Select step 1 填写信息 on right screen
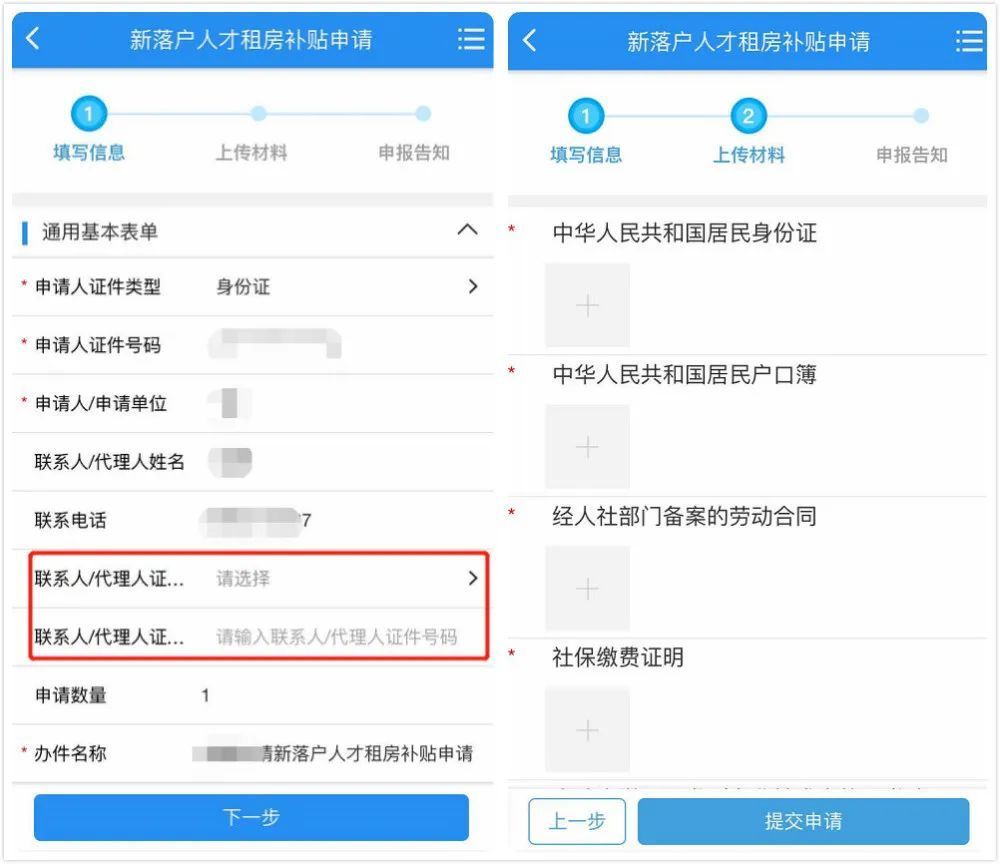 [x=586, y=131]
